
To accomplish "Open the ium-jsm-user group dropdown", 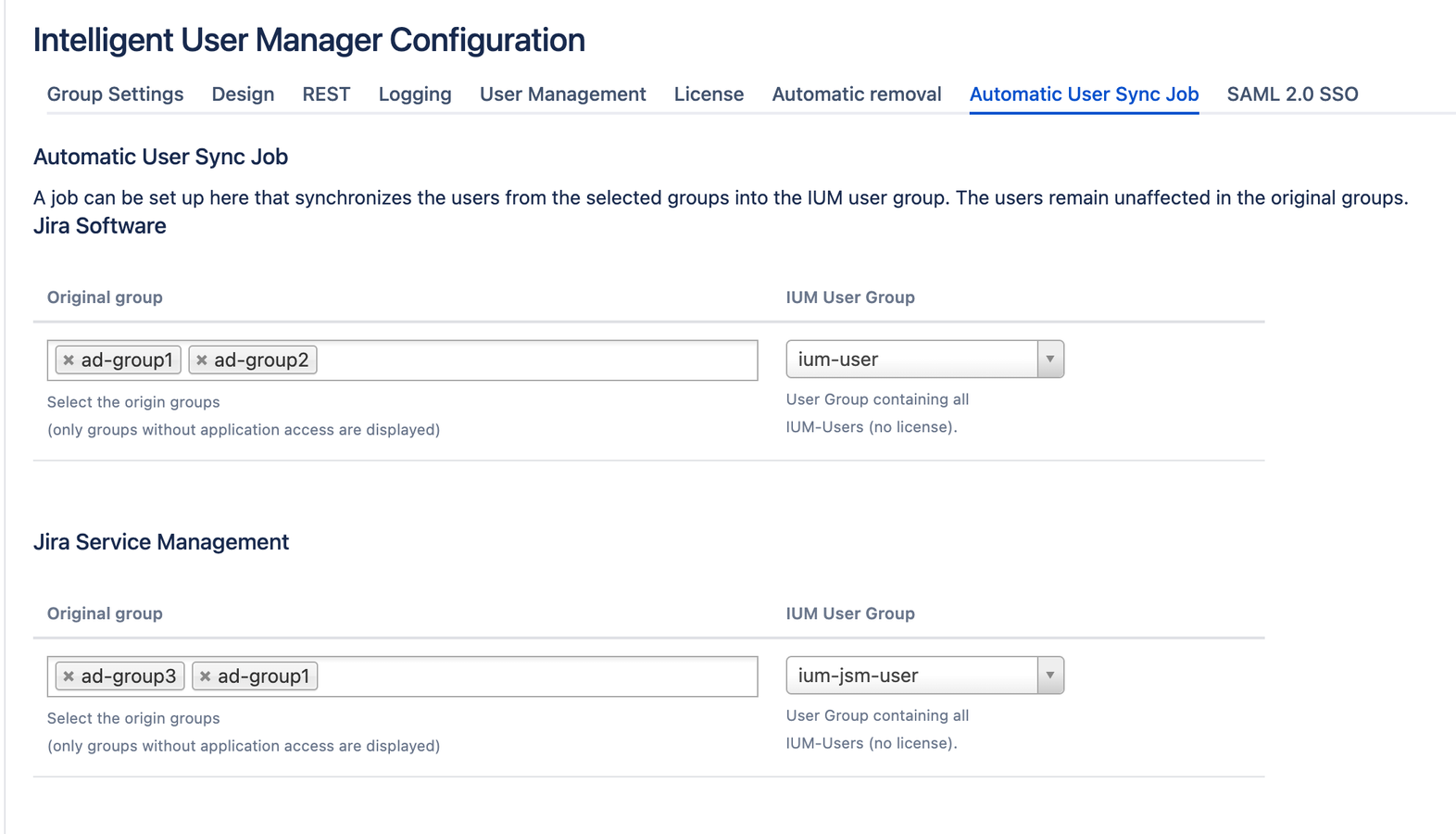I will click(924, 676).
